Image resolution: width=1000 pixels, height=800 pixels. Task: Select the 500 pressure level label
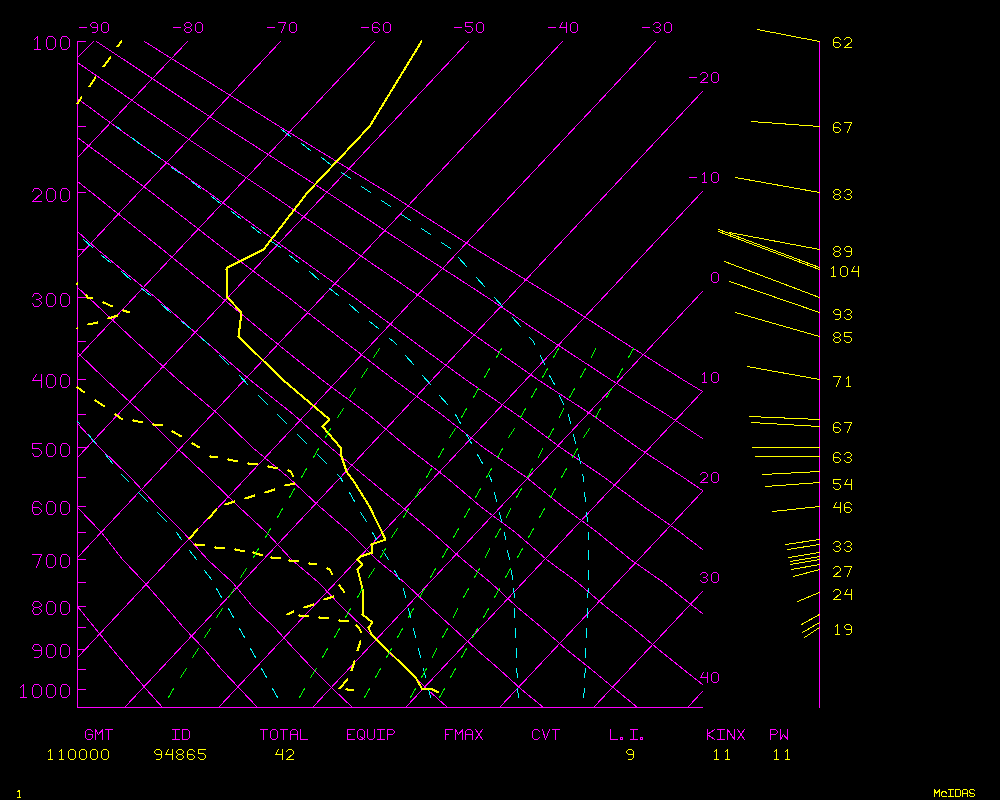51,450
